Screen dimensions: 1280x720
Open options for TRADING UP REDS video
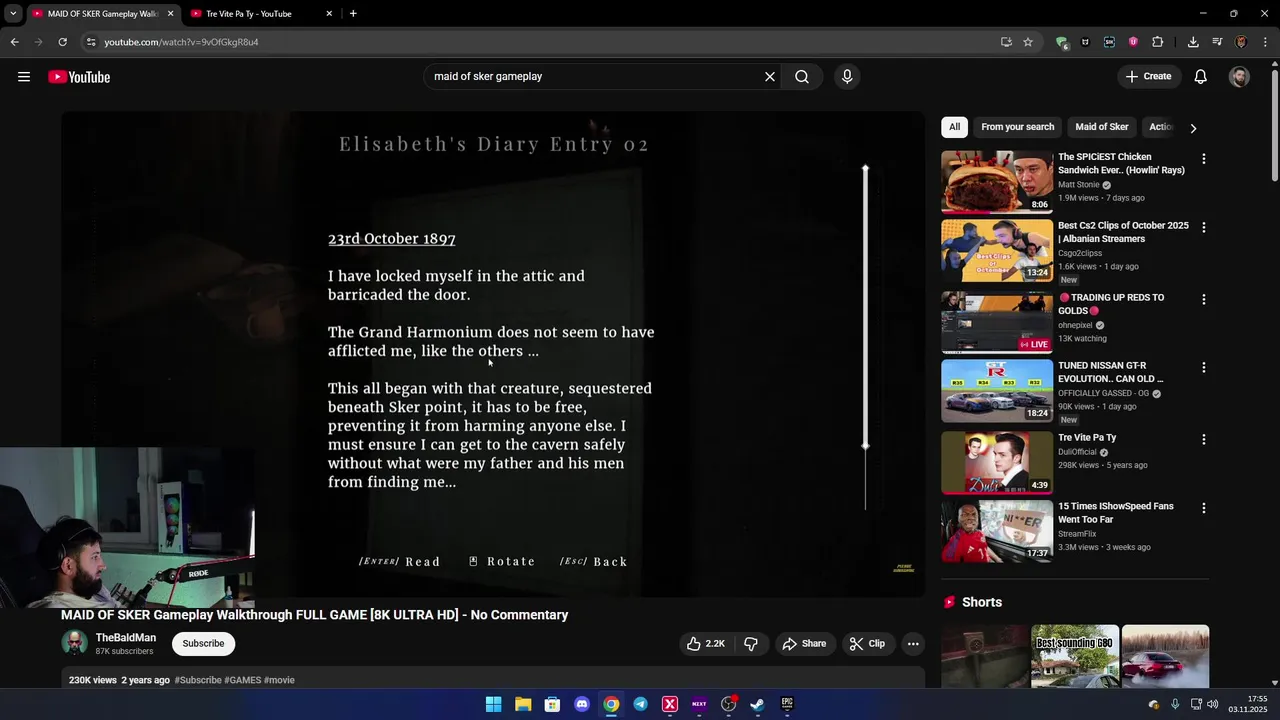click(1203, 300)
